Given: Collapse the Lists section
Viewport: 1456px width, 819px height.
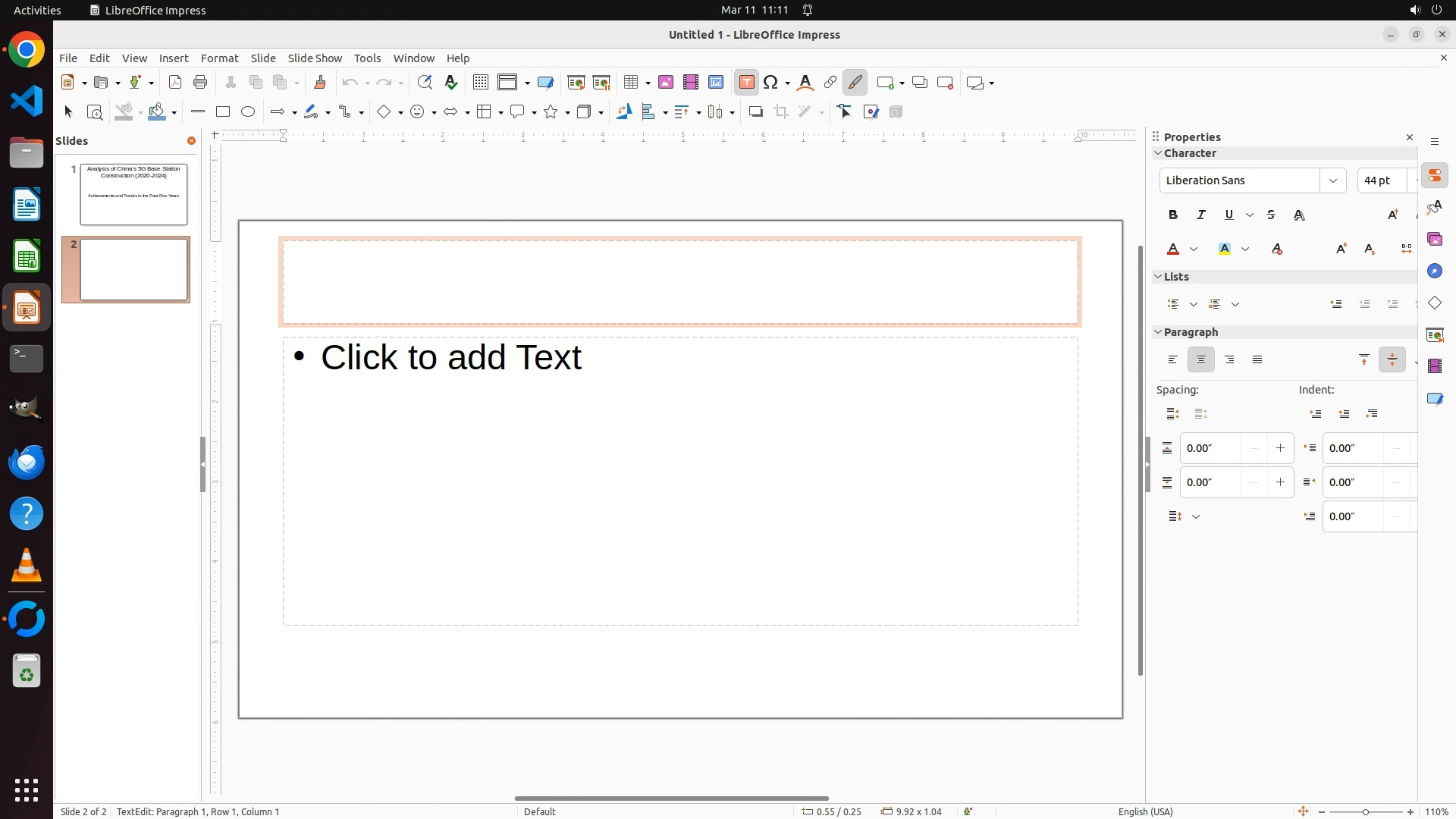Looking at the screenshot, I should (1159, 277).
